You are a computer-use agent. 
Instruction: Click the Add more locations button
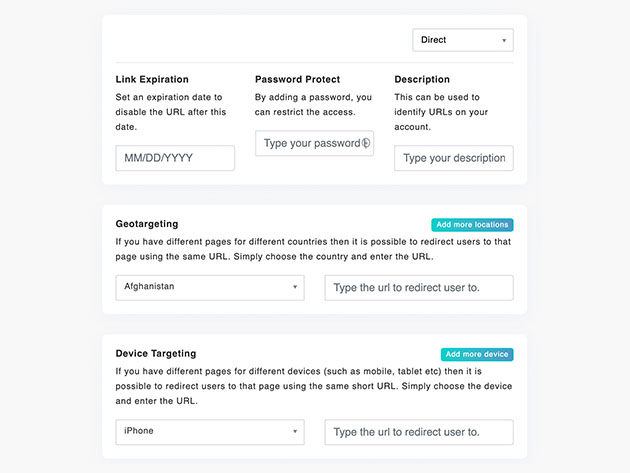click(472, 225)
